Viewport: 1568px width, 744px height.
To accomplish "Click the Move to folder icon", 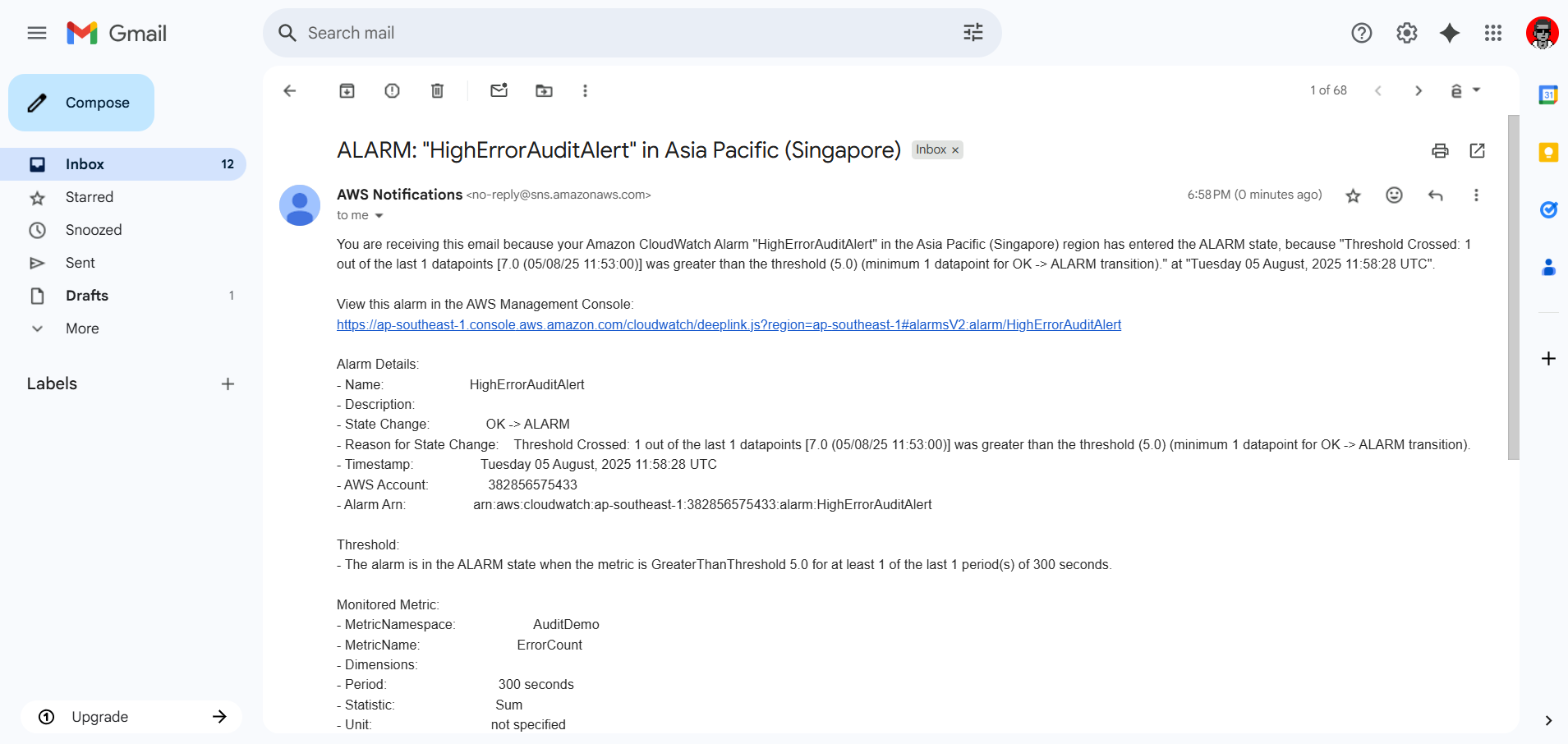I will point(545,90).
